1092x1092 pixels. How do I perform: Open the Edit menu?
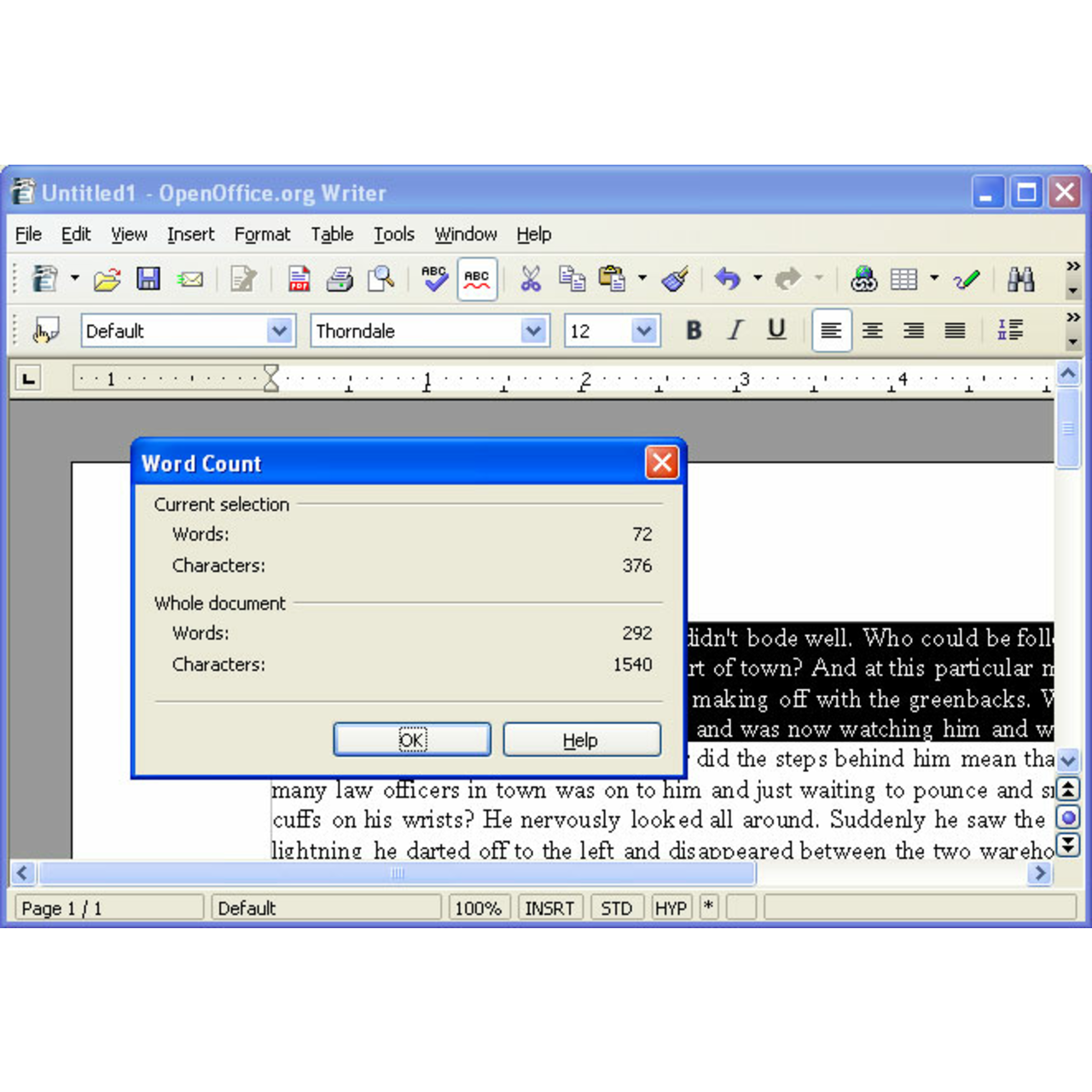(x=76, y=234)
